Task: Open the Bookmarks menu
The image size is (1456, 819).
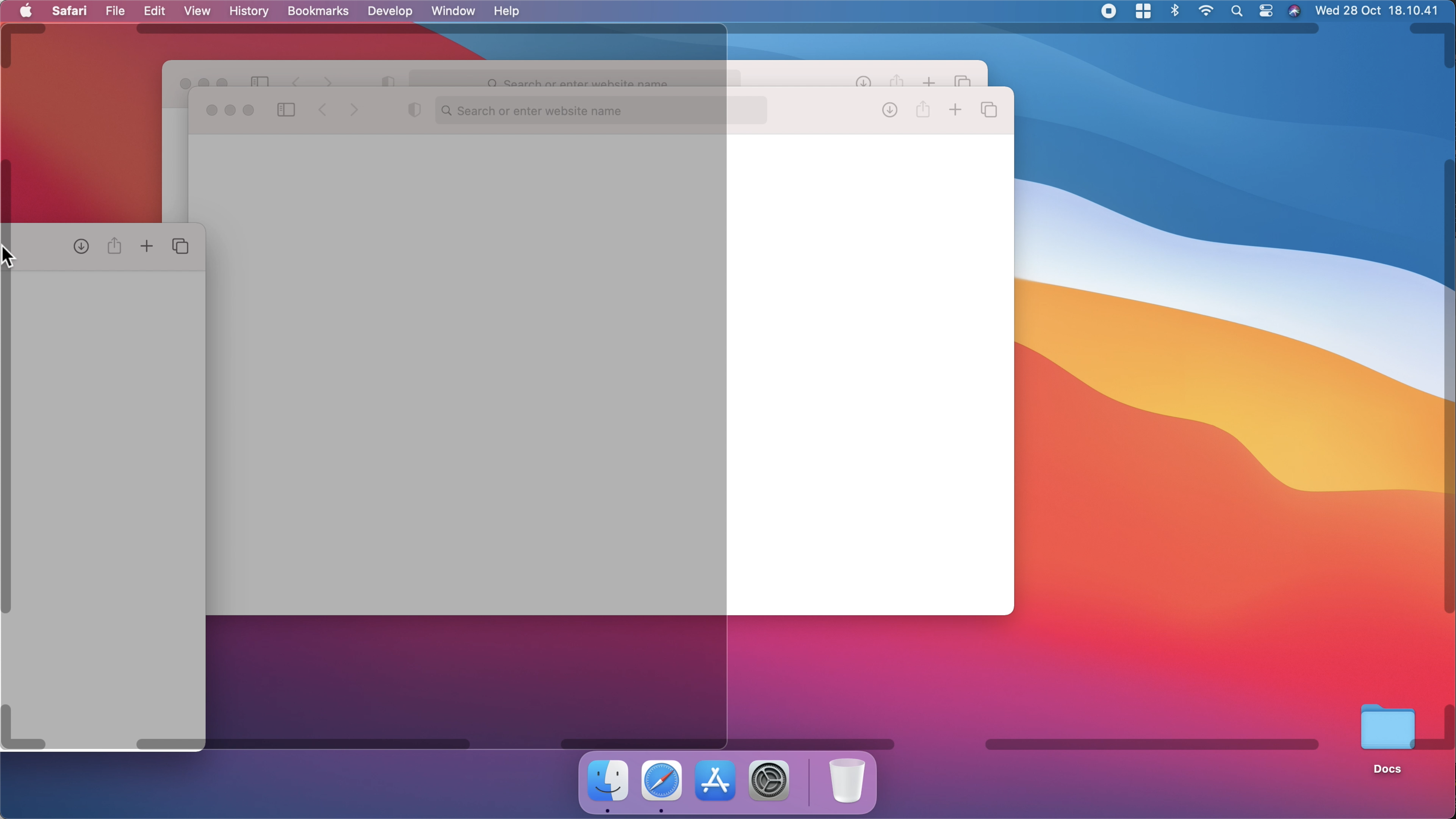Action: tap(318, 11)
